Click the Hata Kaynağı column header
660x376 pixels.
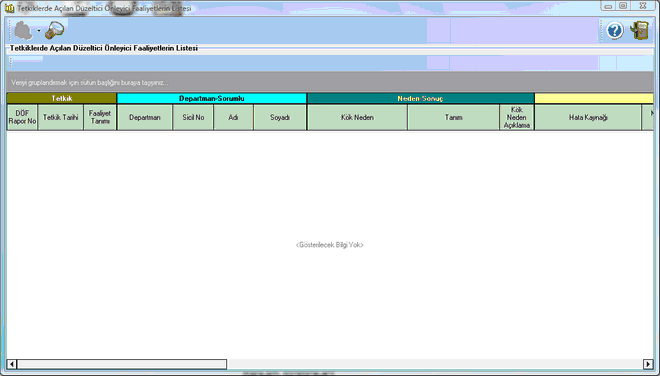(x=588, y=117)
